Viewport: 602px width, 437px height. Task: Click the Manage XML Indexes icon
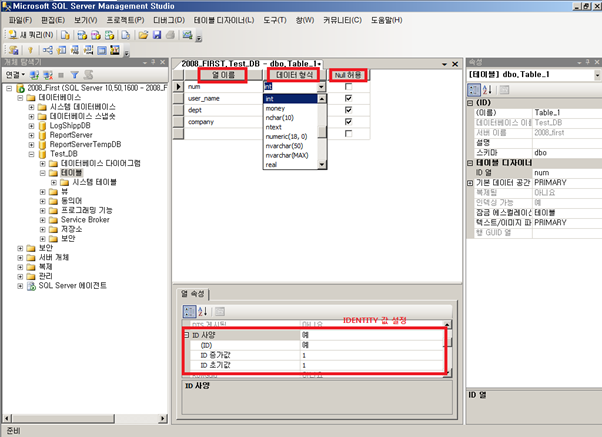88,50
